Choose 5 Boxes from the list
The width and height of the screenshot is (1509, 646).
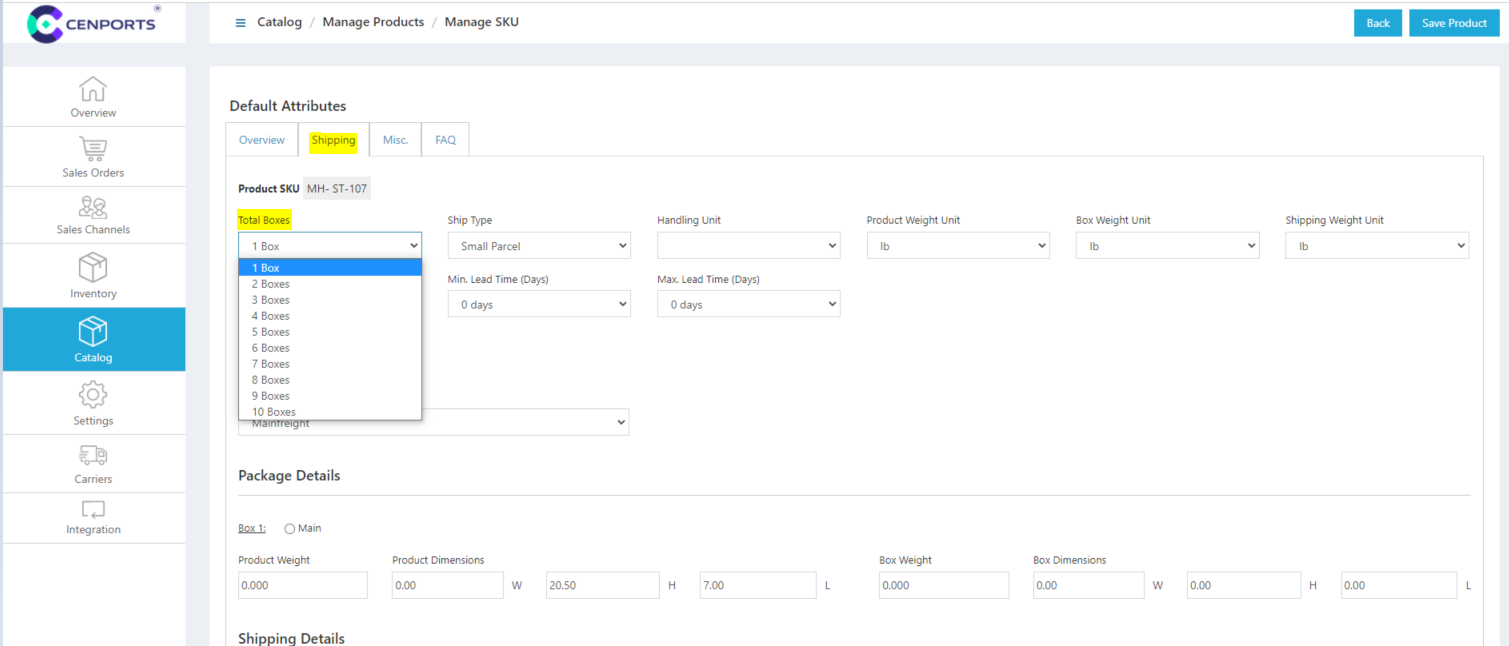click(271, 332)
